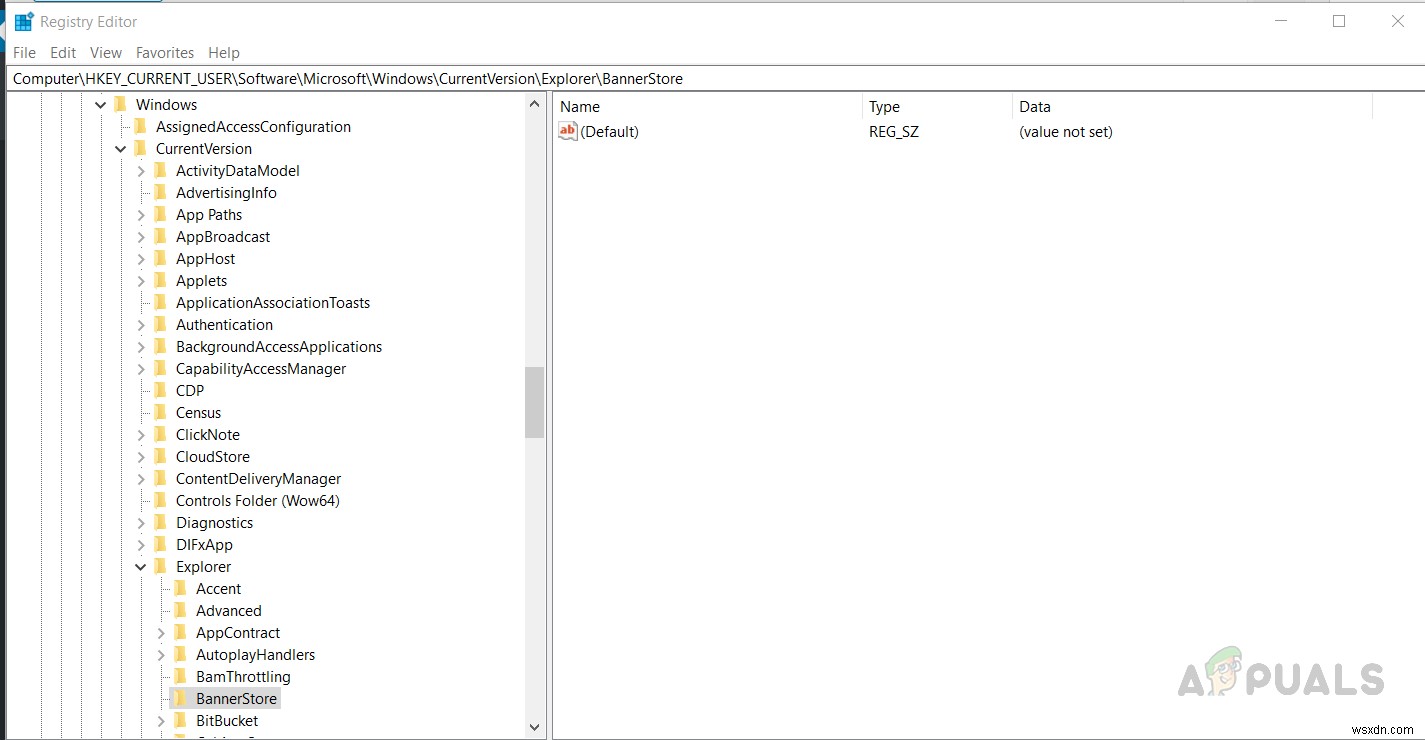The image size is (1425, 740).
Task: Expand the CapabilityAccessManager key
Action: coord(141,369)
